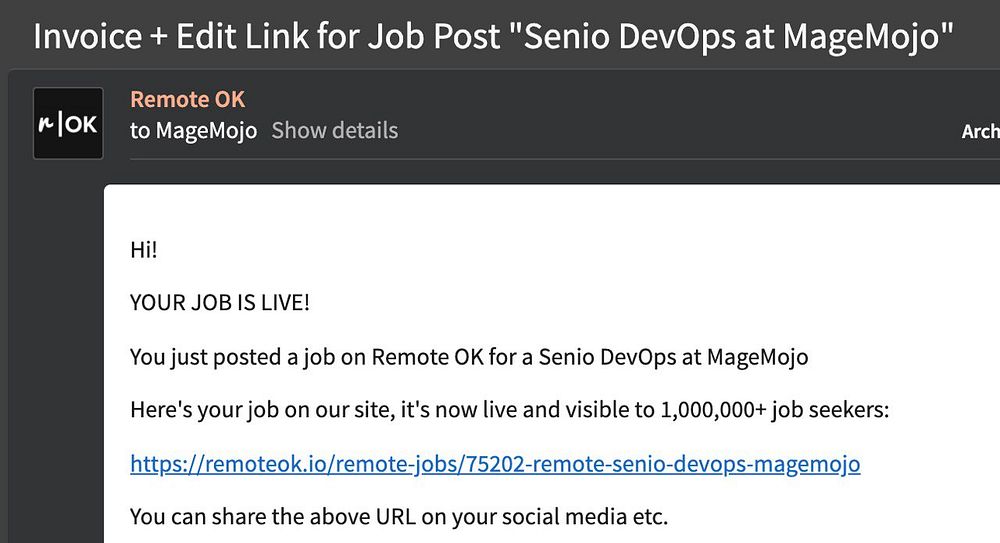Open the remoteok.io job posting URL

pyautogui.click(x=495, y=464)
